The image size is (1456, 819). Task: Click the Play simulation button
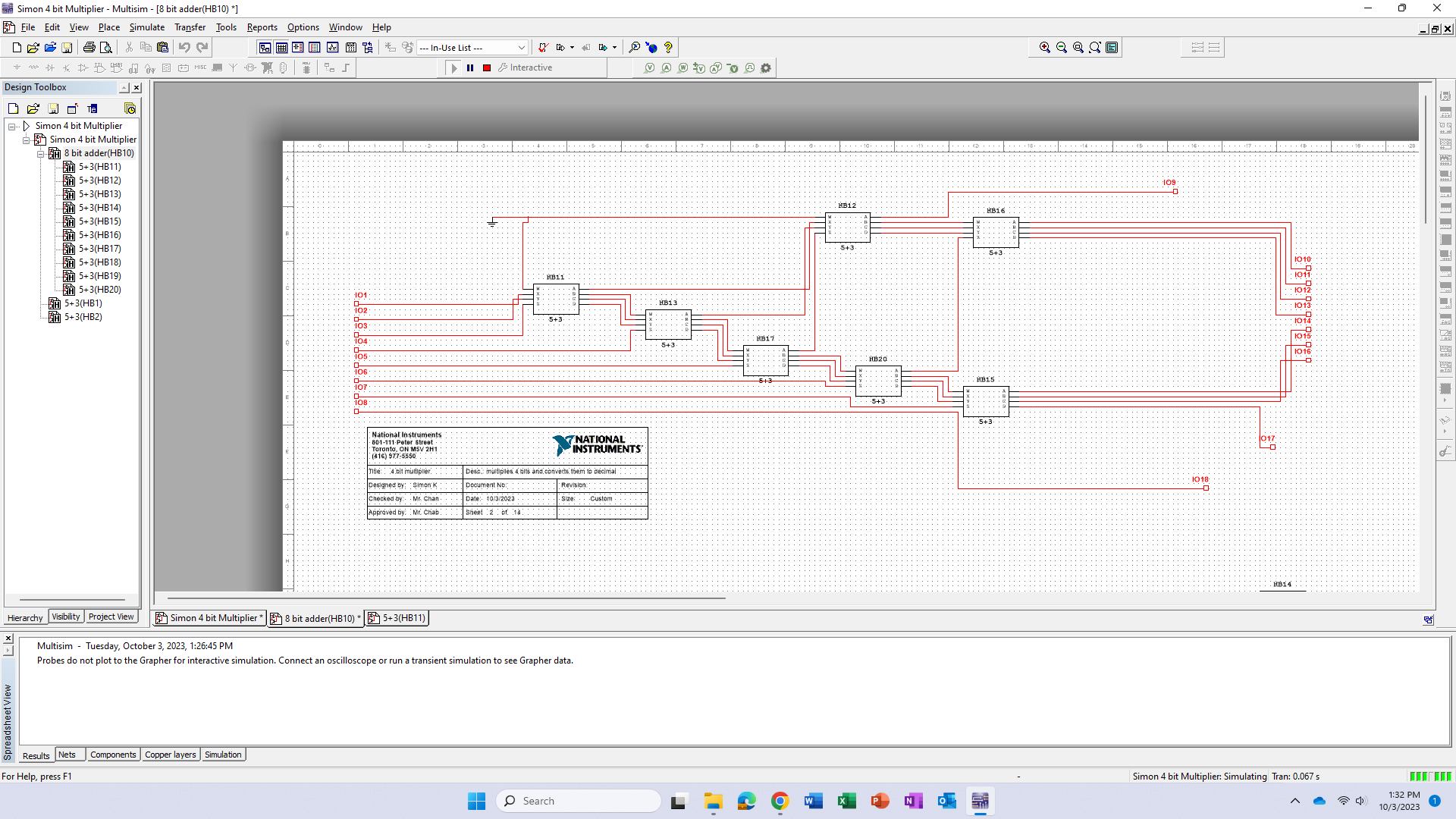tap(453, 67)
